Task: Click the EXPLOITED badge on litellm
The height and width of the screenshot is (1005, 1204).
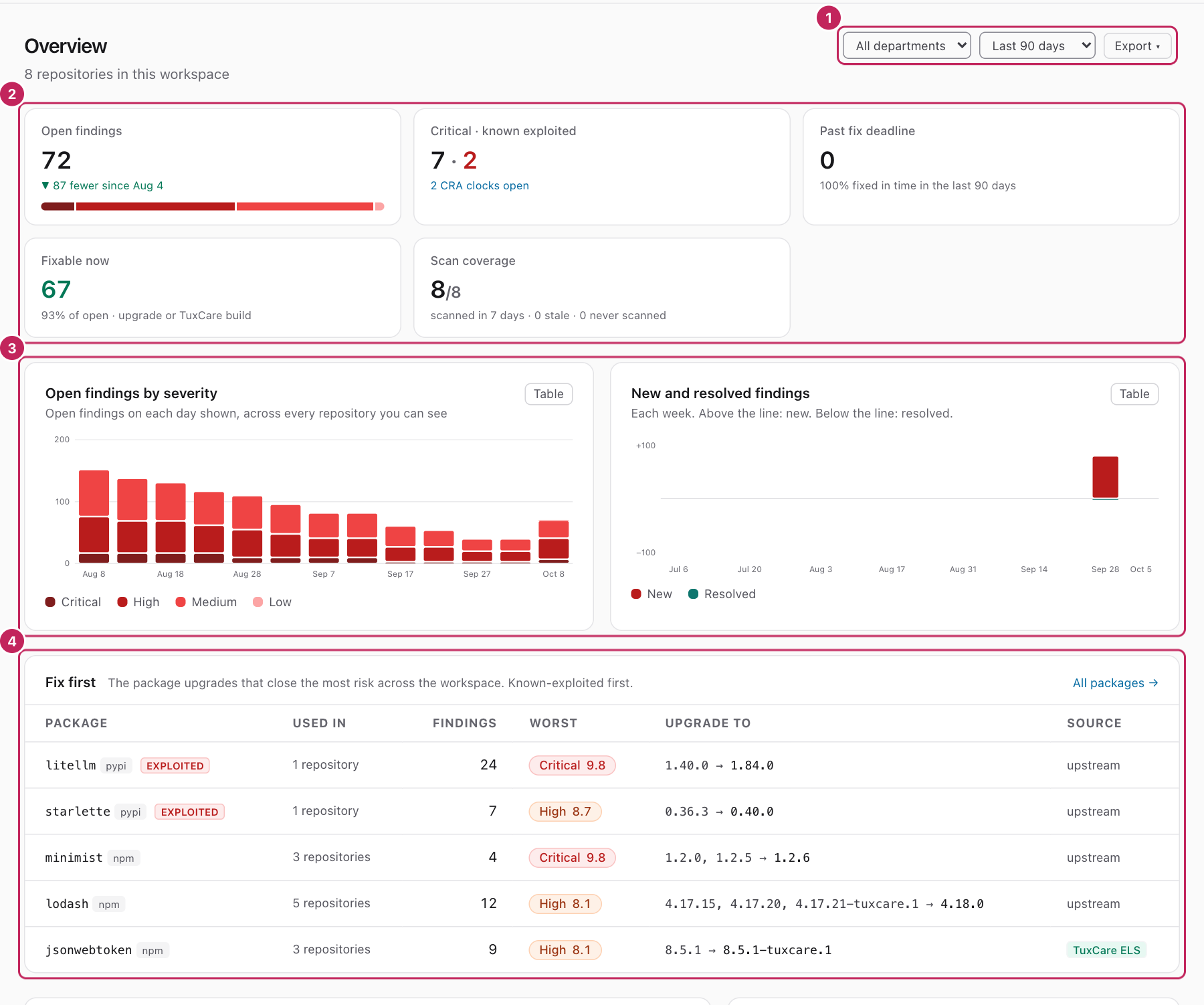Action: click(x=175, y=765)
